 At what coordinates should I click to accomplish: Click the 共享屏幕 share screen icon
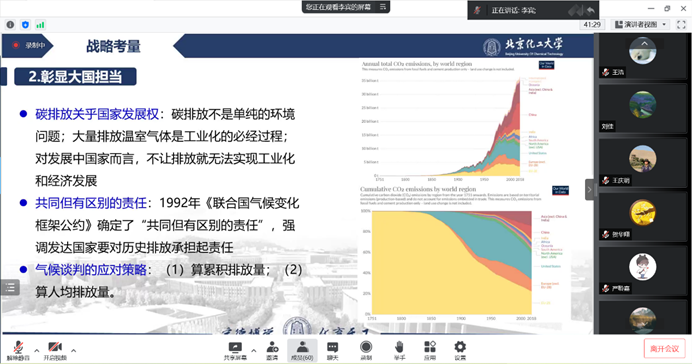235,351
